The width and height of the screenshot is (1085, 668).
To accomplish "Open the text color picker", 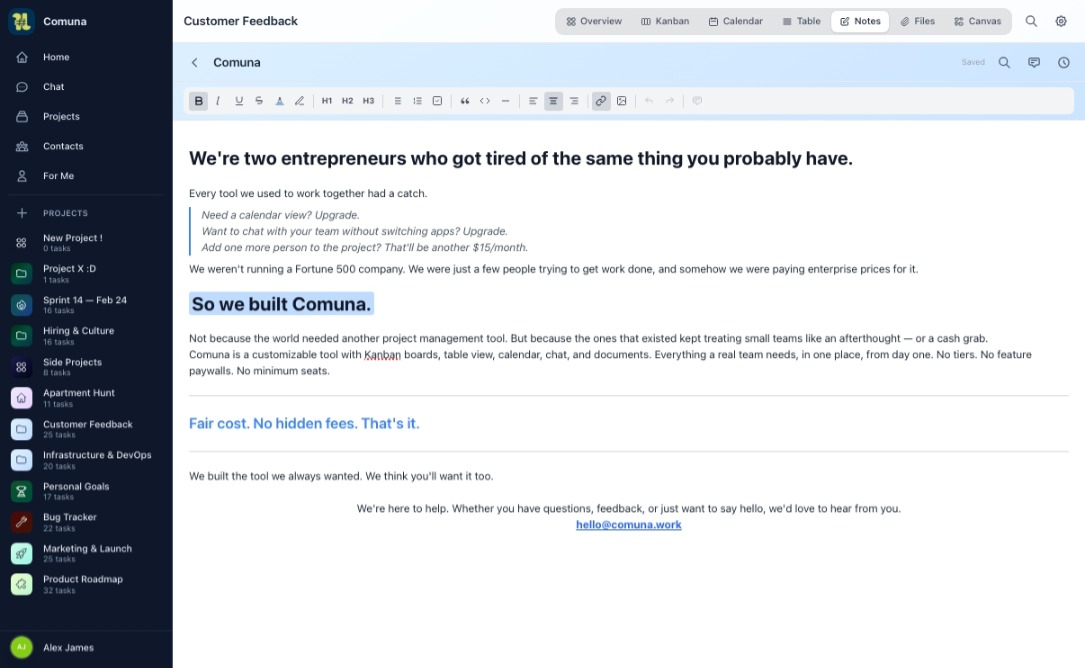I will (279, 101).
